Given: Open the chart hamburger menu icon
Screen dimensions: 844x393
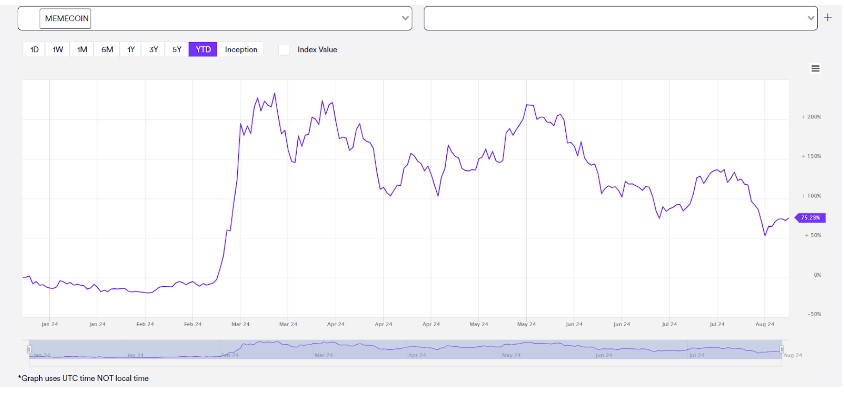Looking at the screenshot, I should pyautogui.click(x=815, y=68).
